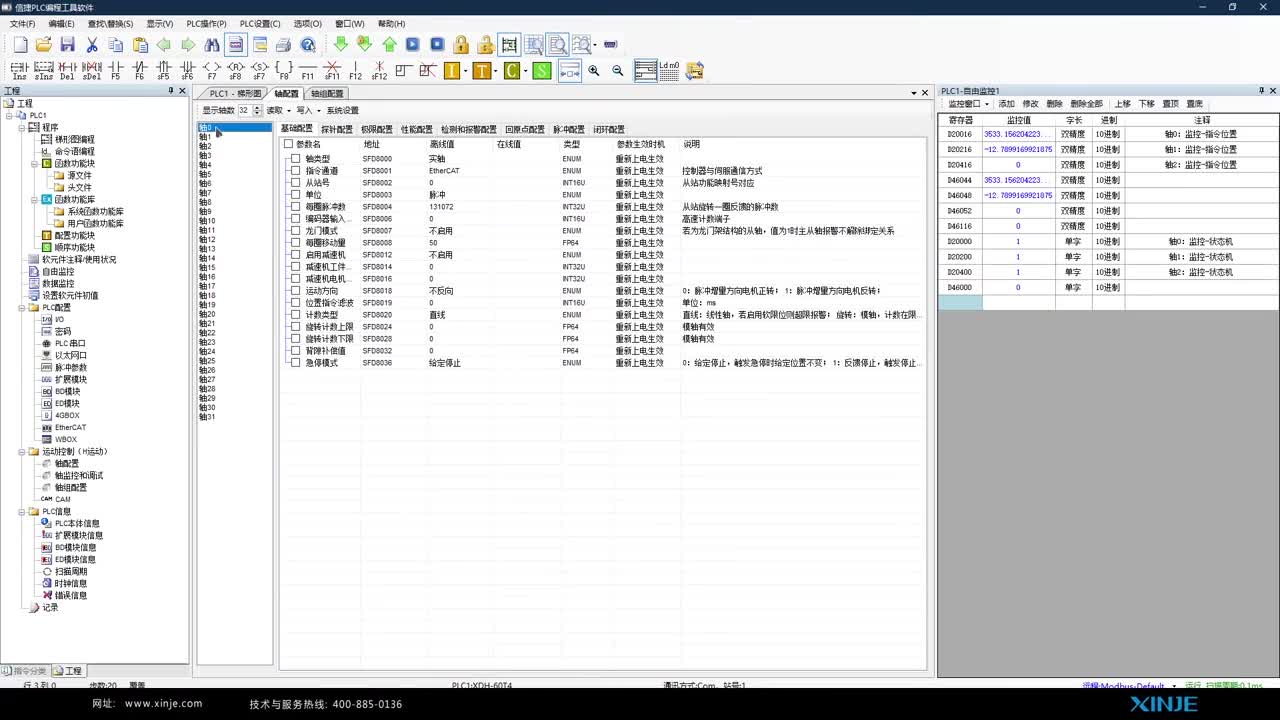This screenshot has width=1280, height=720.
Task: Click the F12 vertical line icon
Action: pyautogui.click(x=356, y=70)
